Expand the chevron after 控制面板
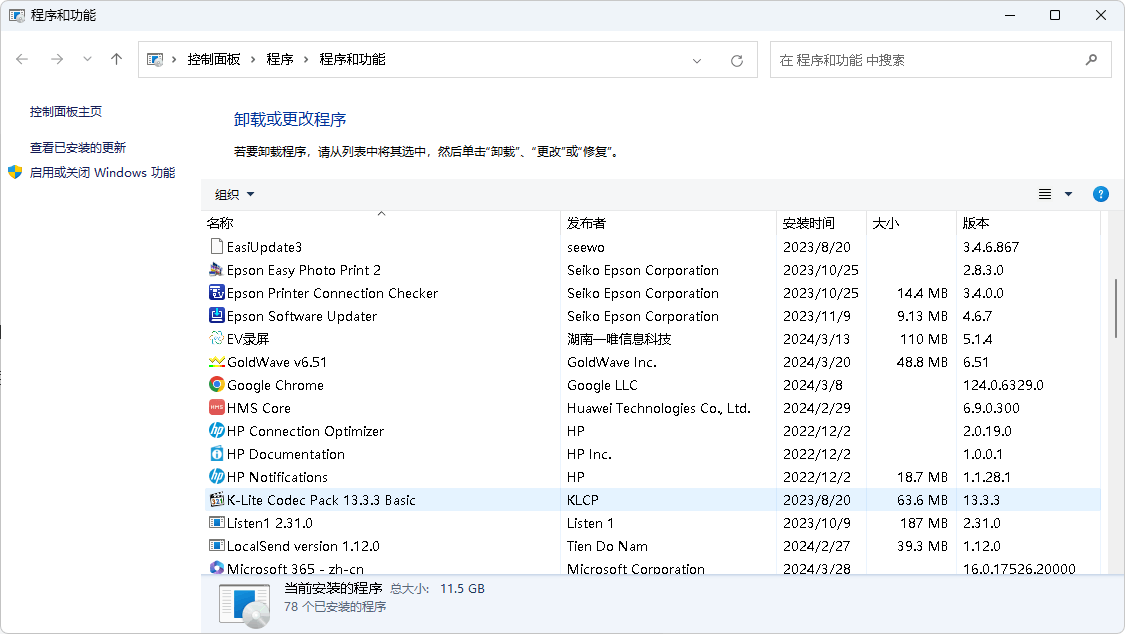 (253, 60)
